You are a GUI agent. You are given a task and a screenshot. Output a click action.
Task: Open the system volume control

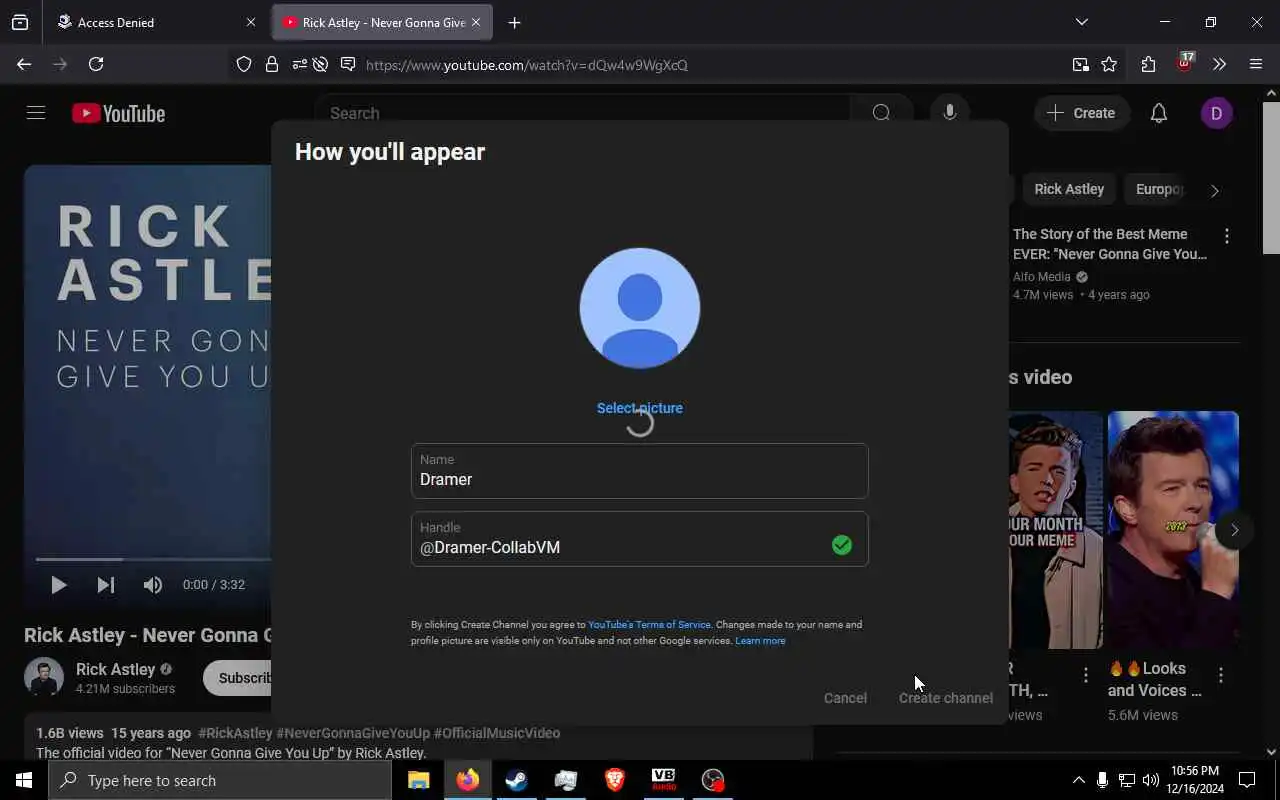pyautogui.click(x=1151, y=780)
